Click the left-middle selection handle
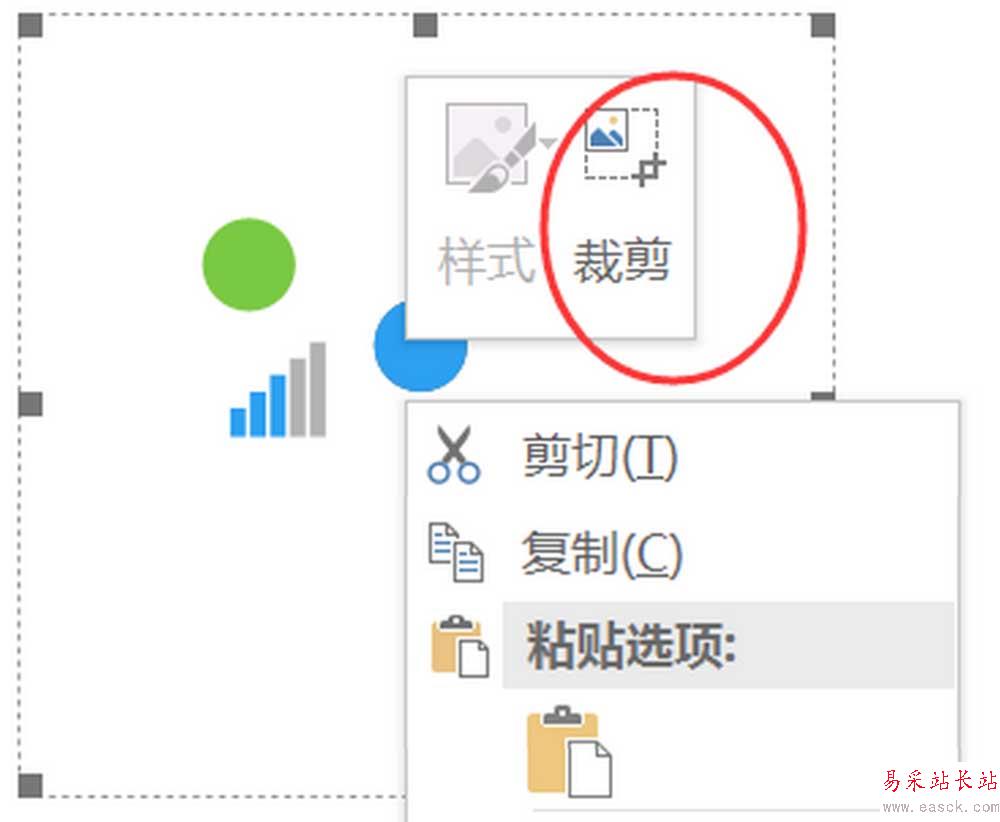 [x=31, y=404]
